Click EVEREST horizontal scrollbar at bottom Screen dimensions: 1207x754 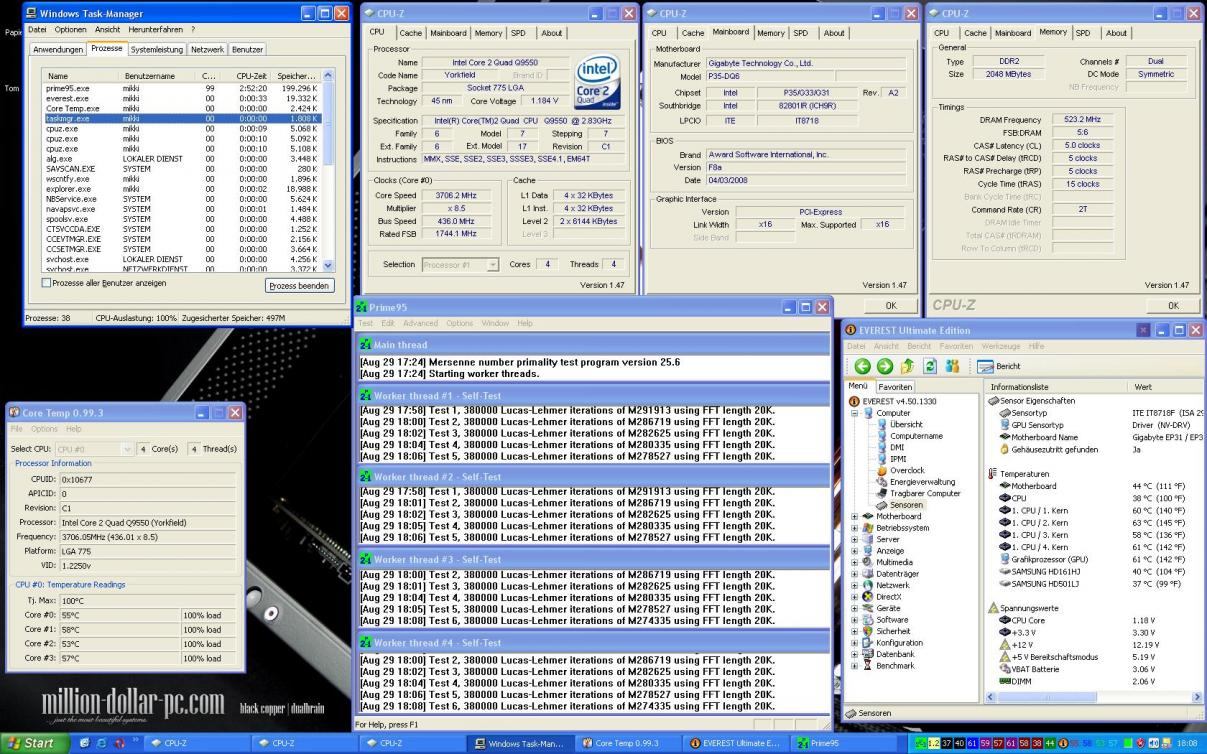[1094, 697]
